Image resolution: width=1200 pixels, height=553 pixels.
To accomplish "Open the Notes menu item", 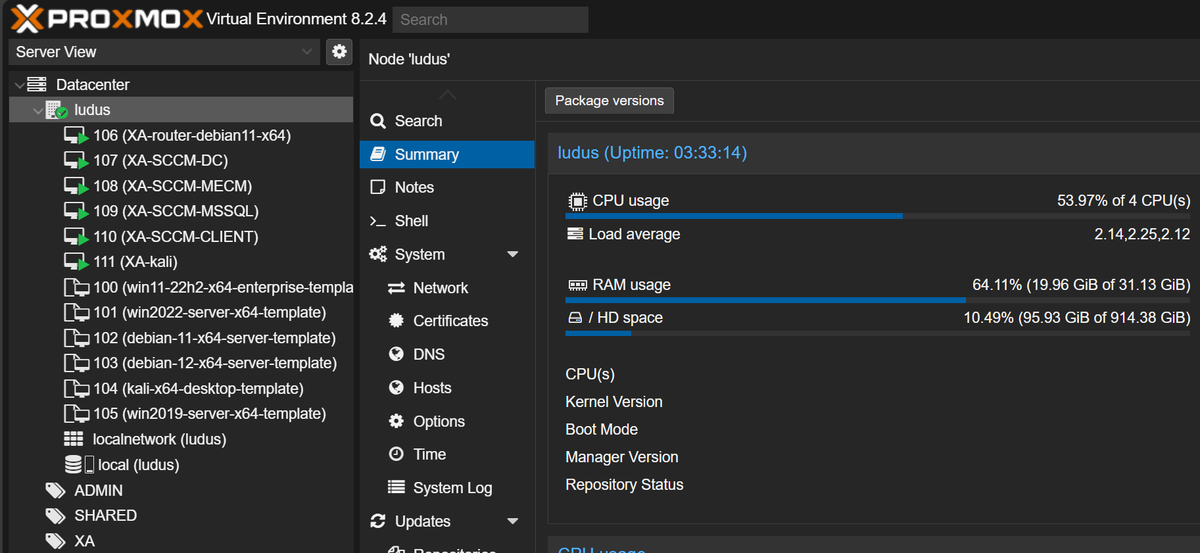I will tap(414, 188).
